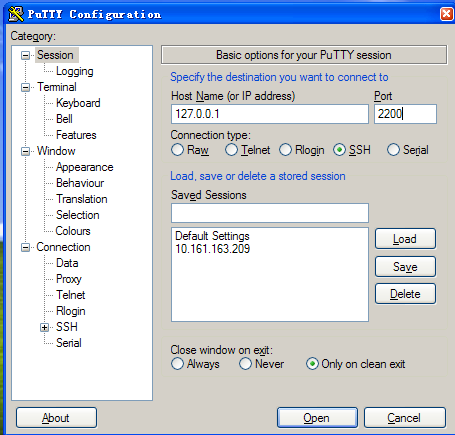Expand the SSH subcategory node
This screenshot has width=455, height=435.
coord(44,327)
